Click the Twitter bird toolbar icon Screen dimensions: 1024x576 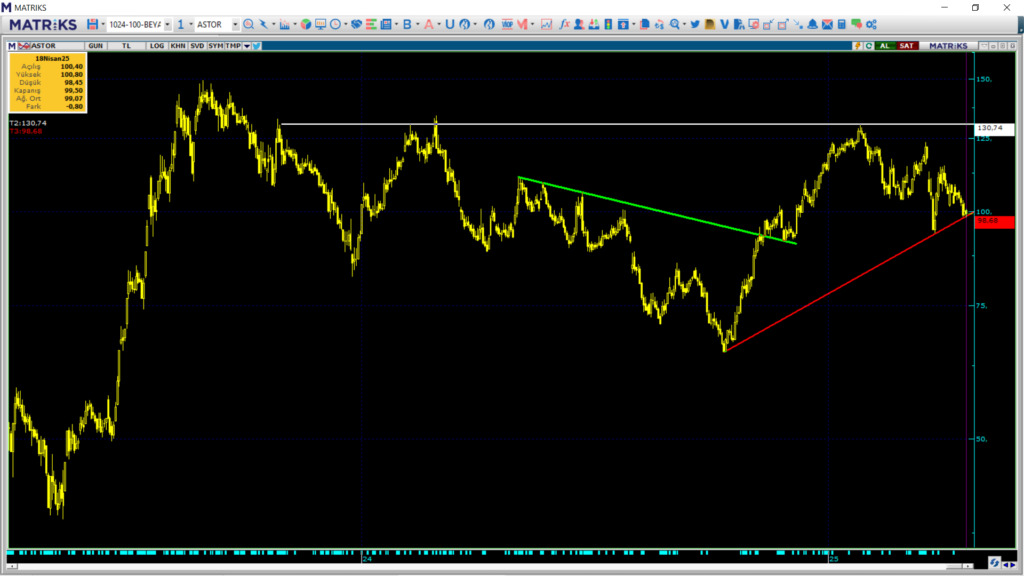695,24
